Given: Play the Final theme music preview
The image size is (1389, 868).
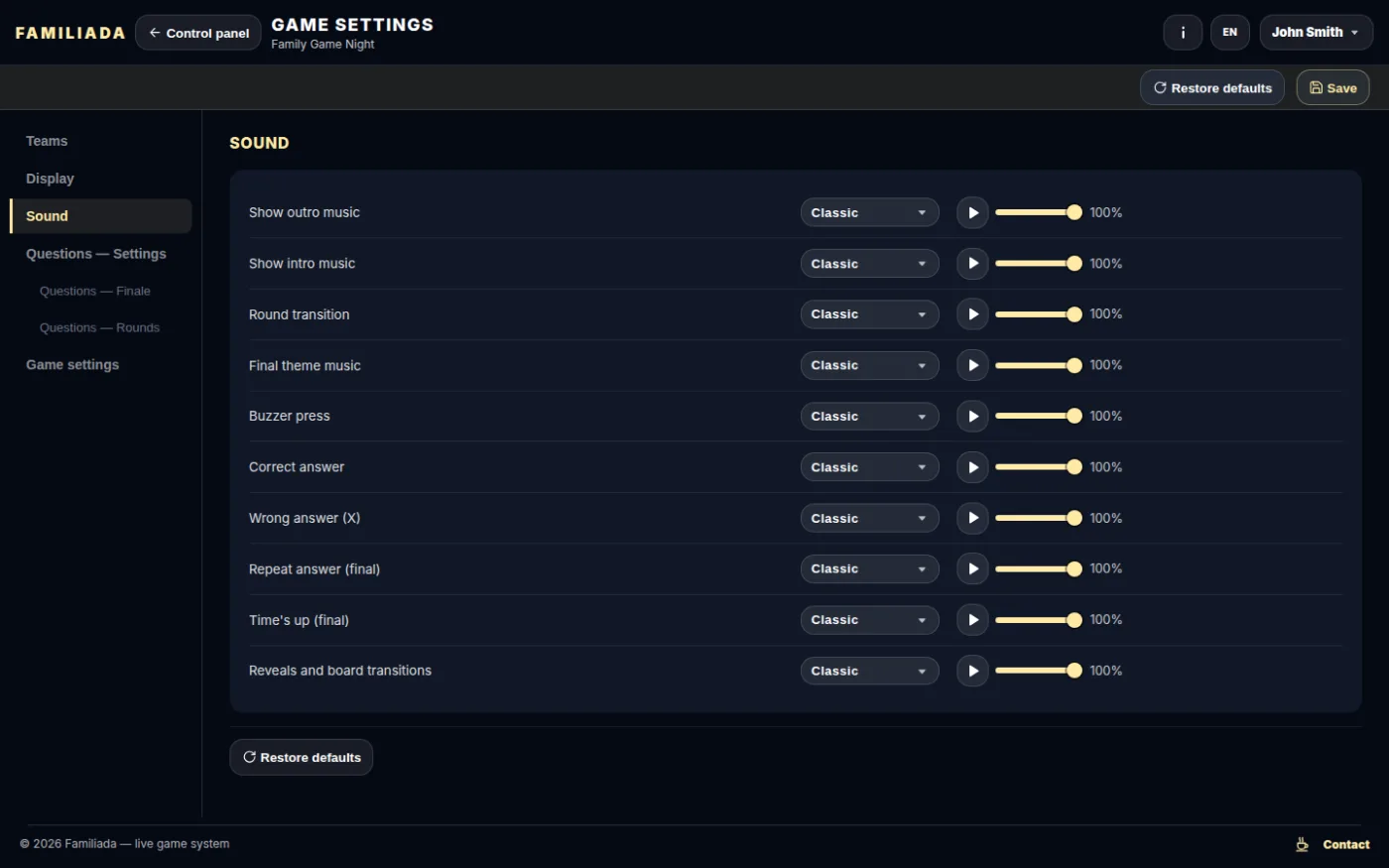Looking at the screenshot, I should pyautogui.click(x=972, y=365).
